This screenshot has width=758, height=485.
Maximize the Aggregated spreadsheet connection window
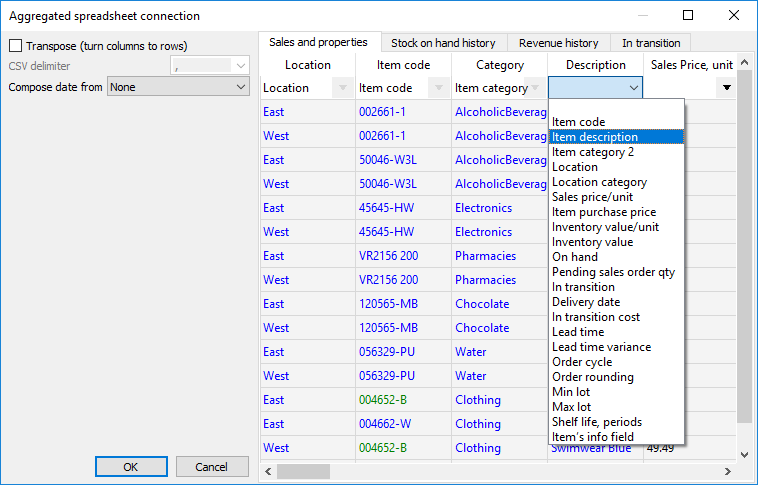pos(688,15)
